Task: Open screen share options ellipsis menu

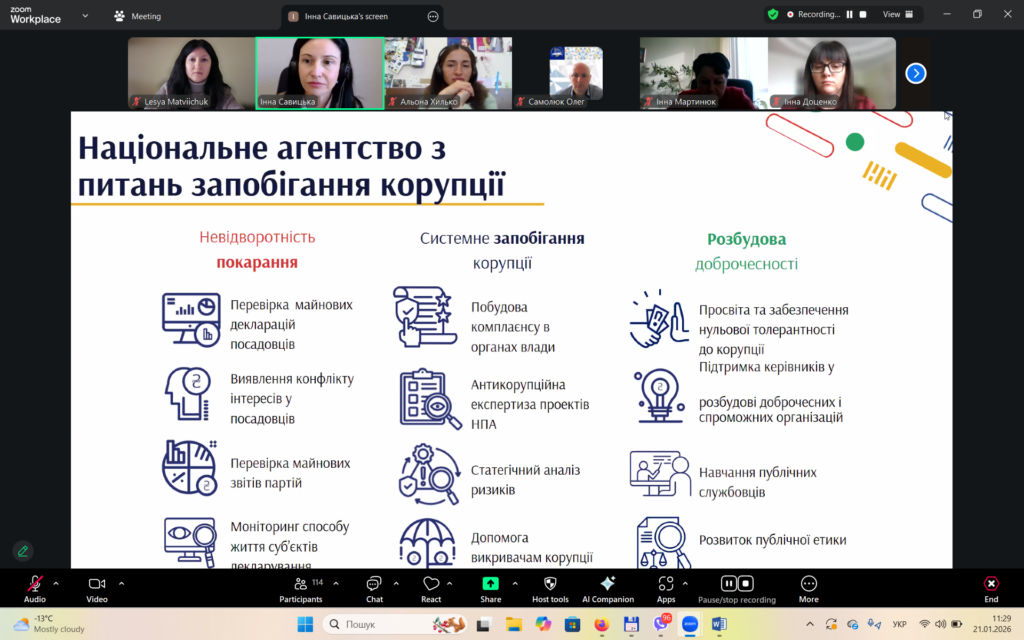Action: coord(432,16)
